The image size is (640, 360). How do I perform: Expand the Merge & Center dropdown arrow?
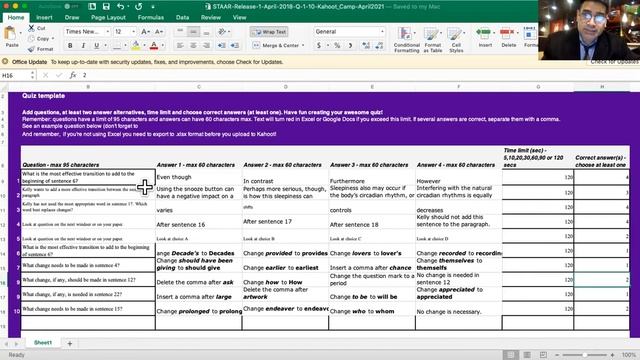point(303,45)
